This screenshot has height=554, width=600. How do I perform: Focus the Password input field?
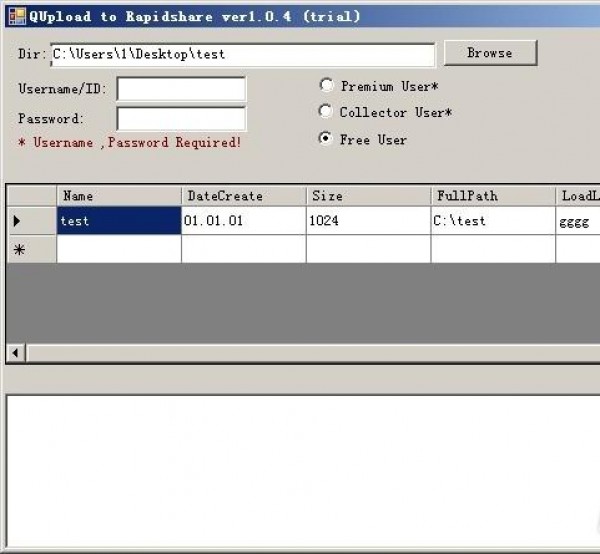[181, 119]
